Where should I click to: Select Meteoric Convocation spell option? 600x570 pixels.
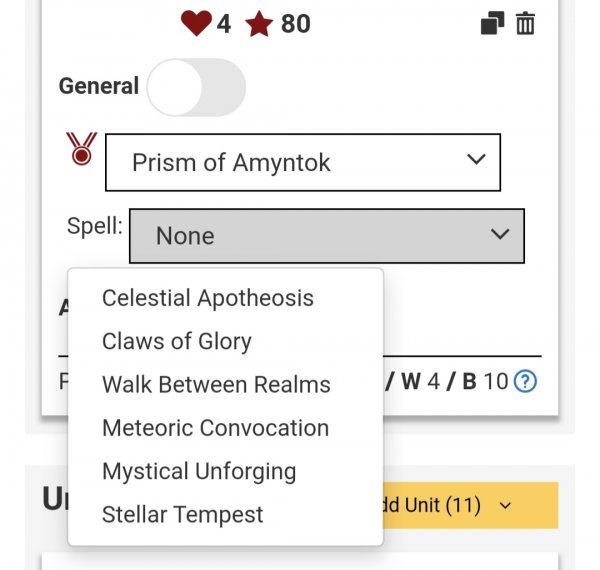215,428
